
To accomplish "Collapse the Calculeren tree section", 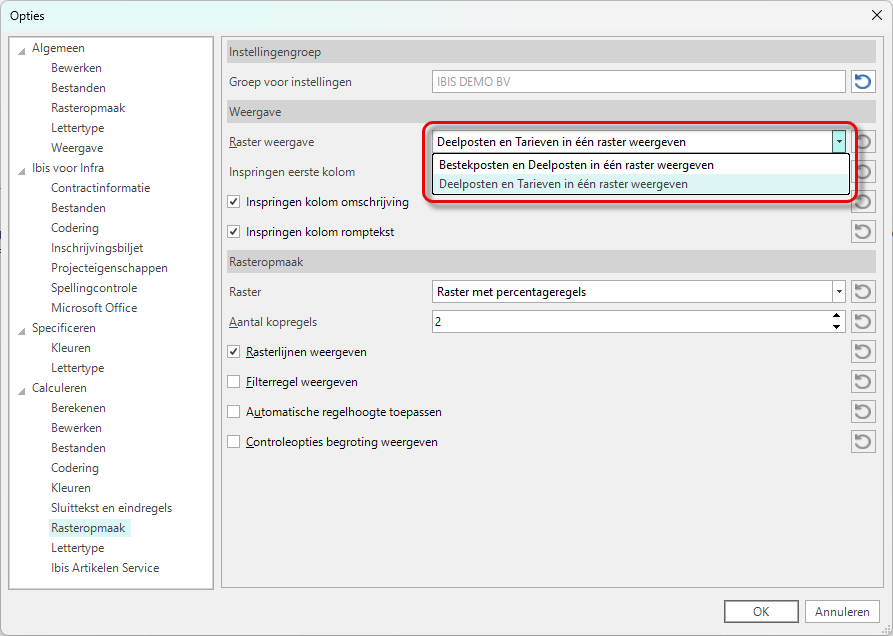I will point(22,389).
